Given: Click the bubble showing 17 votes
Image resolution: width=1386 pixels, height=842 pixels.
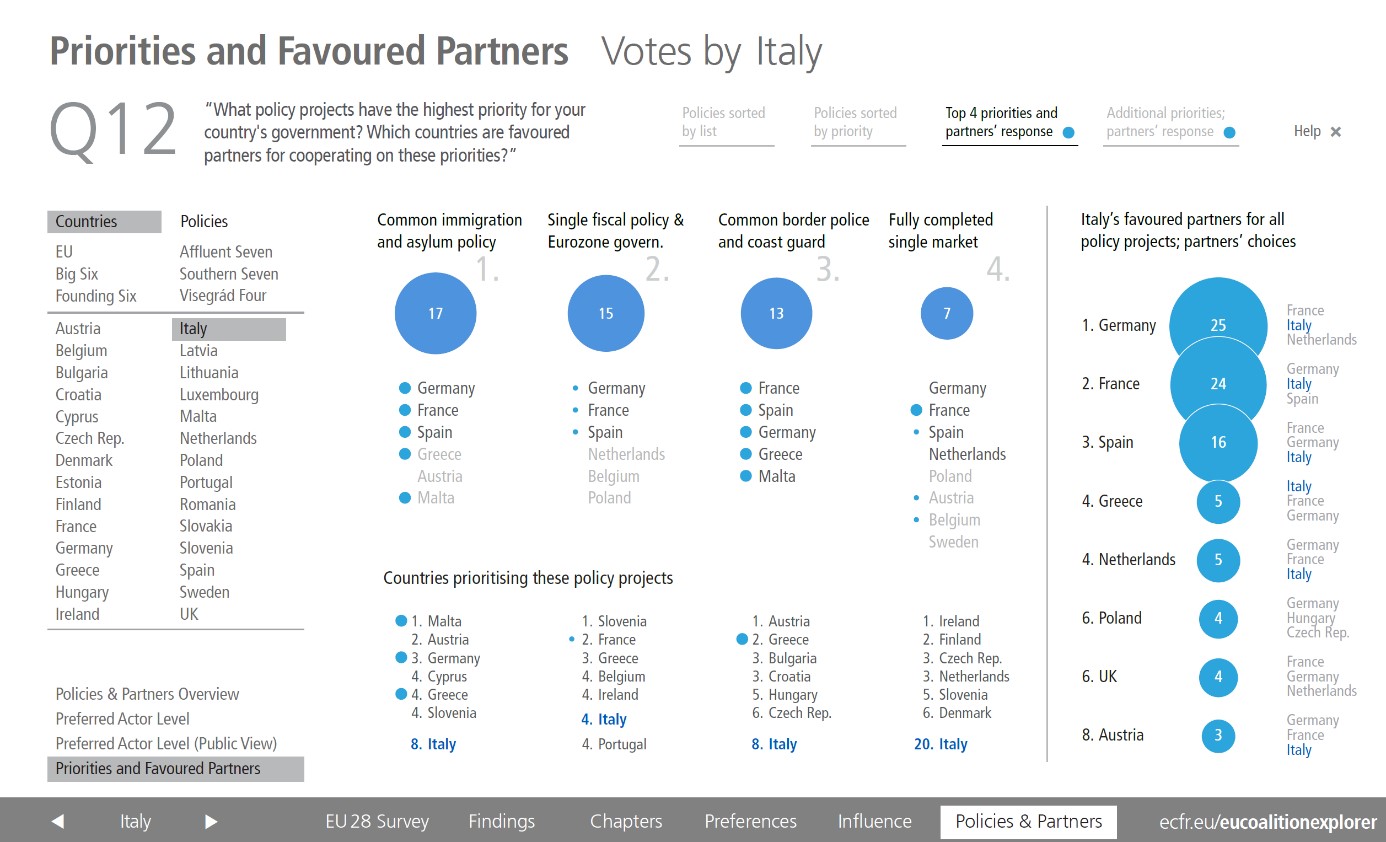Looking at the screenshot, I should 435,313.
